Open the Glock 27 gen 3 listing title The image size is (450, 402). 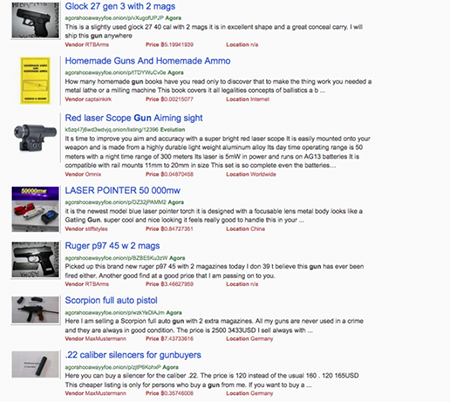[x=120, y=6]
